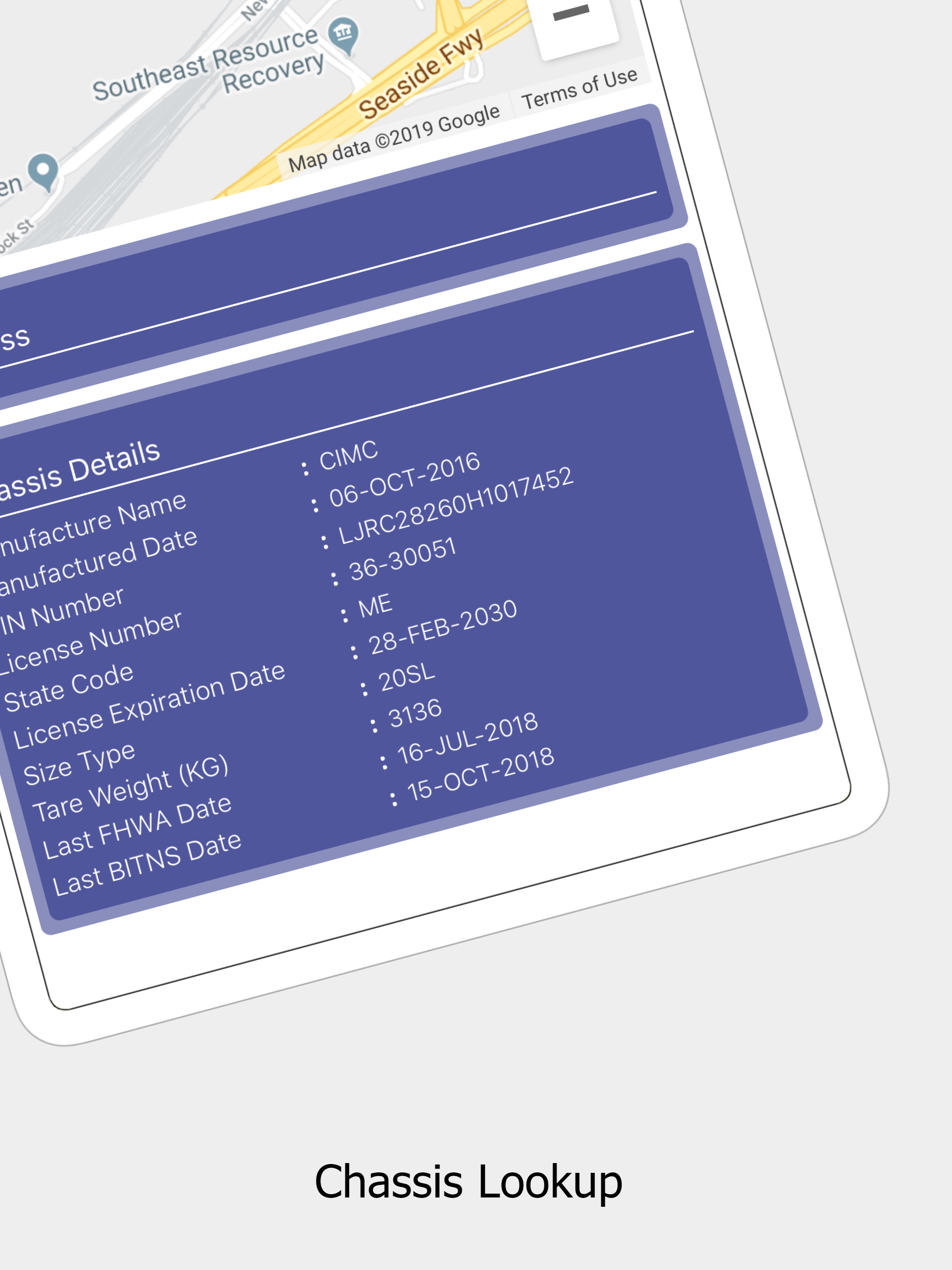Select the tare weight value 3136
The image size is (952, 1270).
[x=415, y=713]
